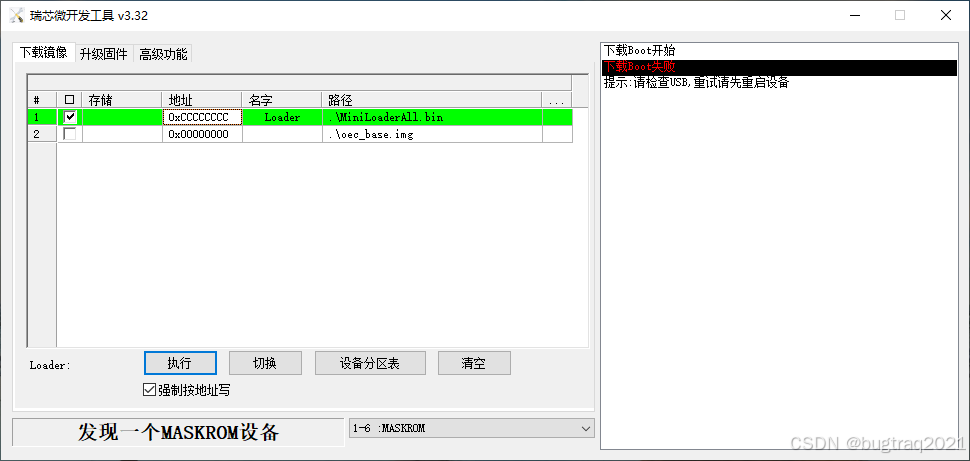Check the oec_base.img row checkbox
Screen dimensions: 970x461
point(71,134)
